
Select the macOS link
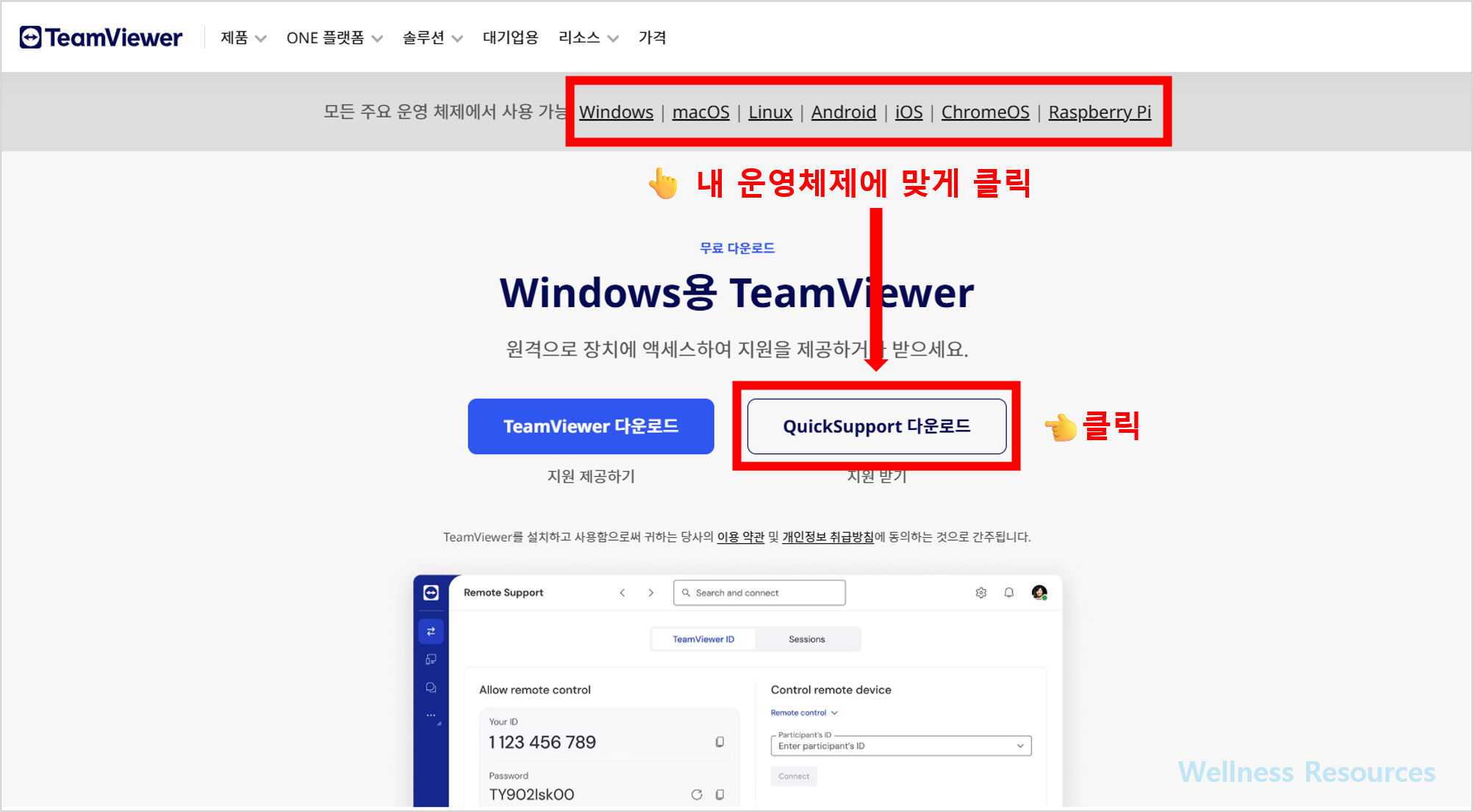(x=700, y=112)
